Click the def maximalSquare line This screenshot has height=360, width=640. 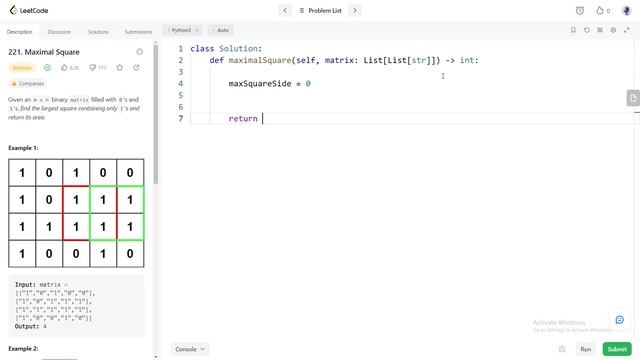coord(344,60)
